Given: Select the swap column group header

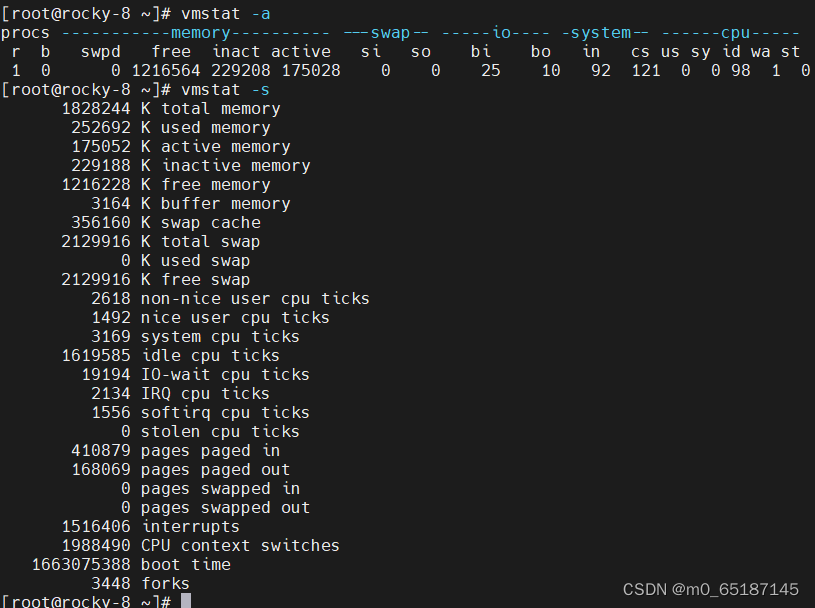Looking at the screenshot, I should click(386, 33).
